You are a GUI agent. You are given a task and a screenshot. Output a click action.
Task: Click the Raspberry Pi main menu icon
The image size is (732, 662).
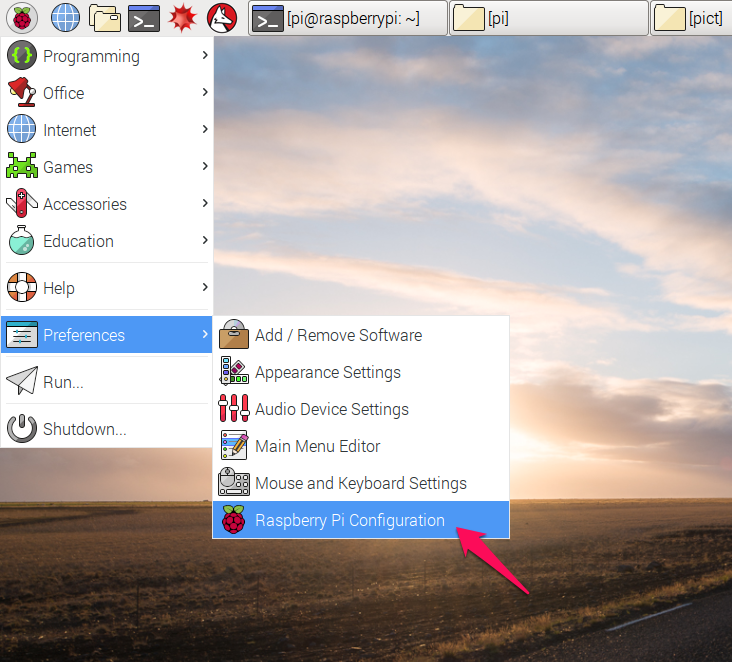click(22, 17)
